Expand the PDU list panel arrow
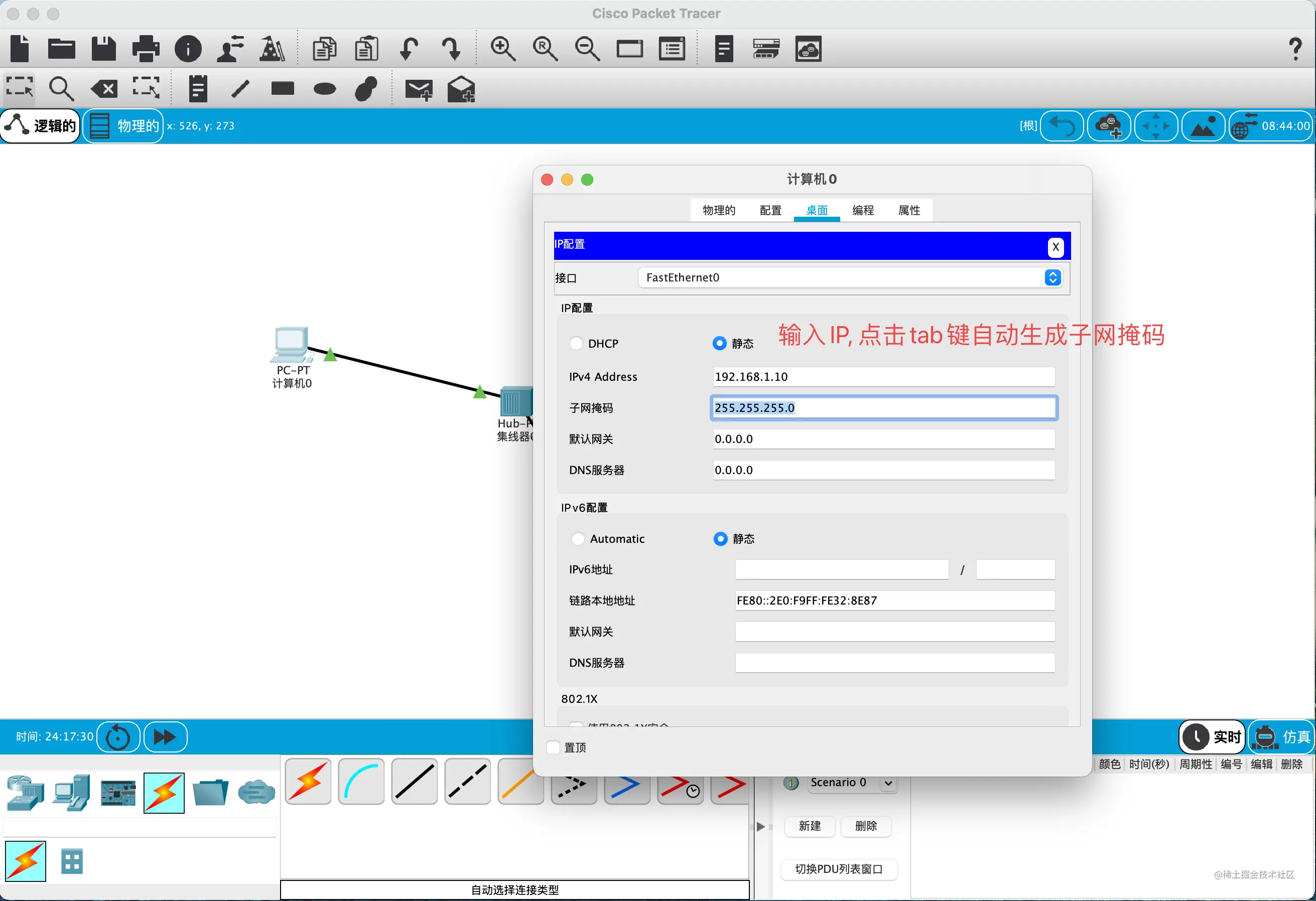1316x901 pixels. (x=760, y=827)
